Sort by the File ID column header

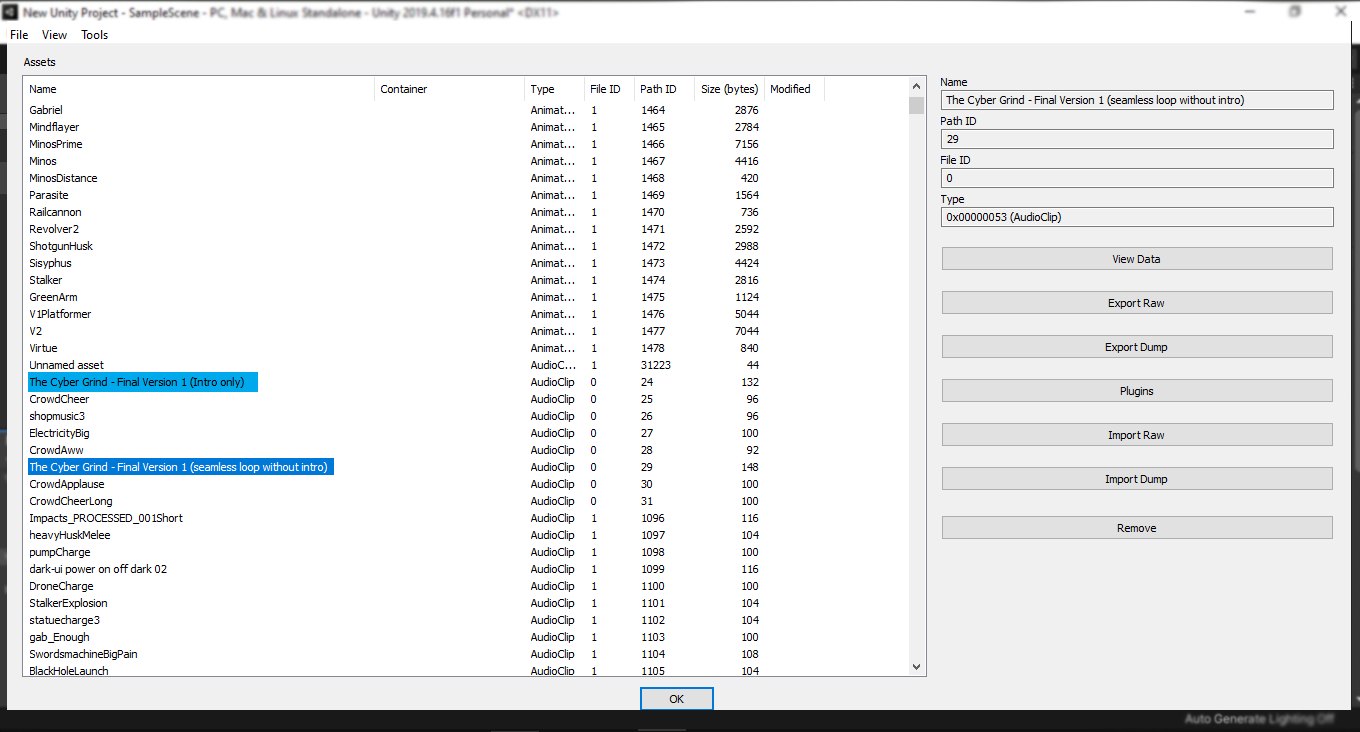(609, 89)
